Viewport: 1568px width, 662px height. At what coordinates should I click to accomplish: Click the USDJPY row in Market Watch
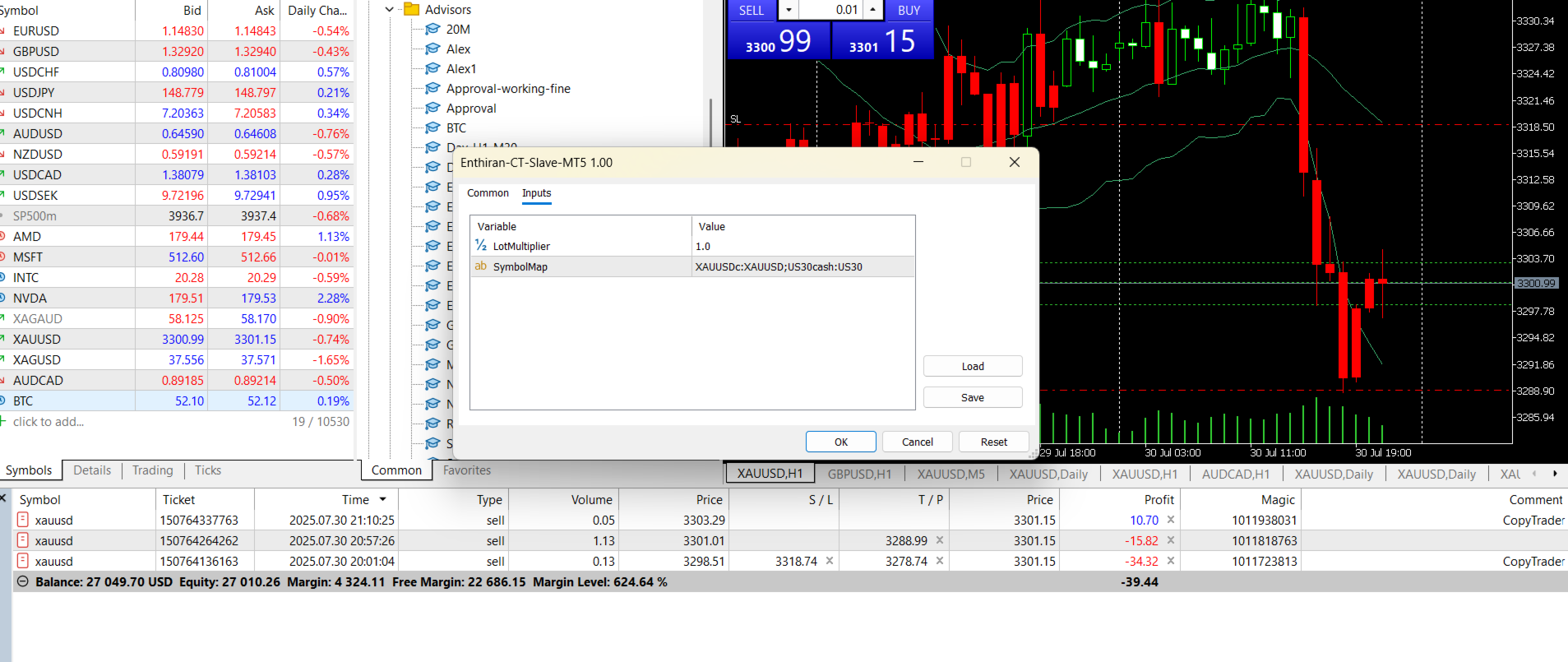tap(177, 92)
